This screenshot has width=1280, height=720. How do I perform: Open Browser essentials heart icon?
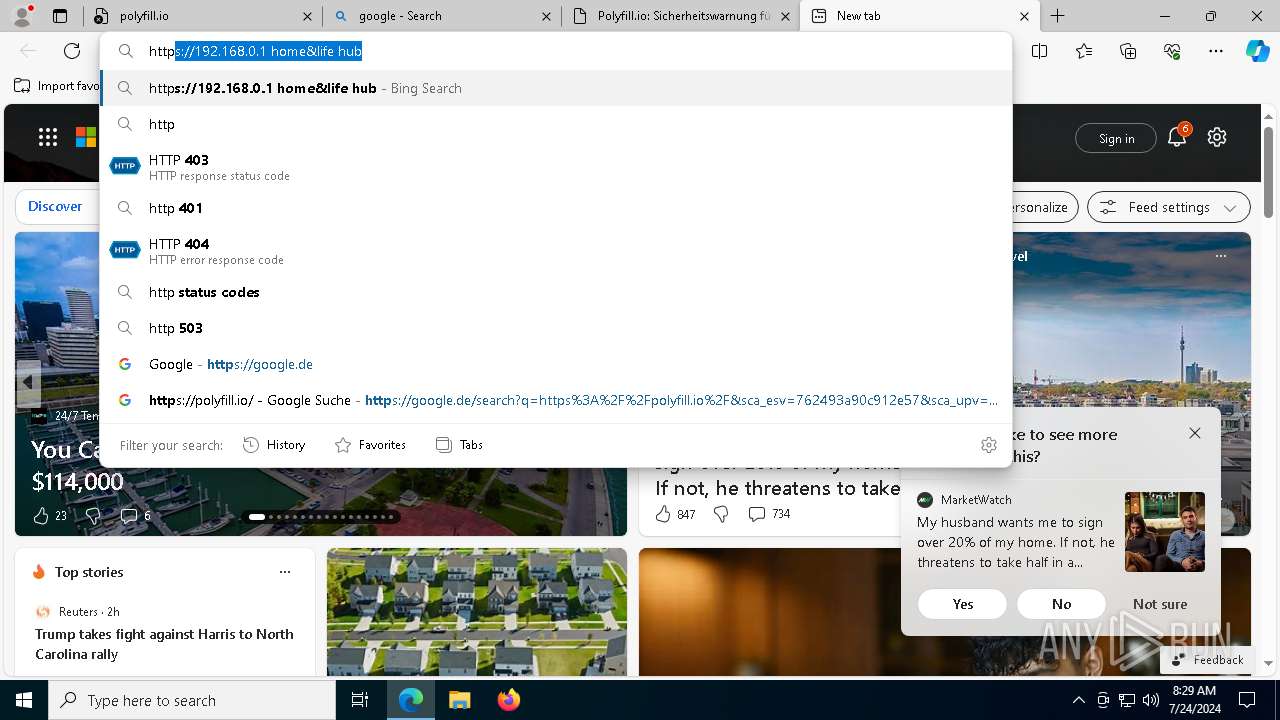(x=1172, y=51)
